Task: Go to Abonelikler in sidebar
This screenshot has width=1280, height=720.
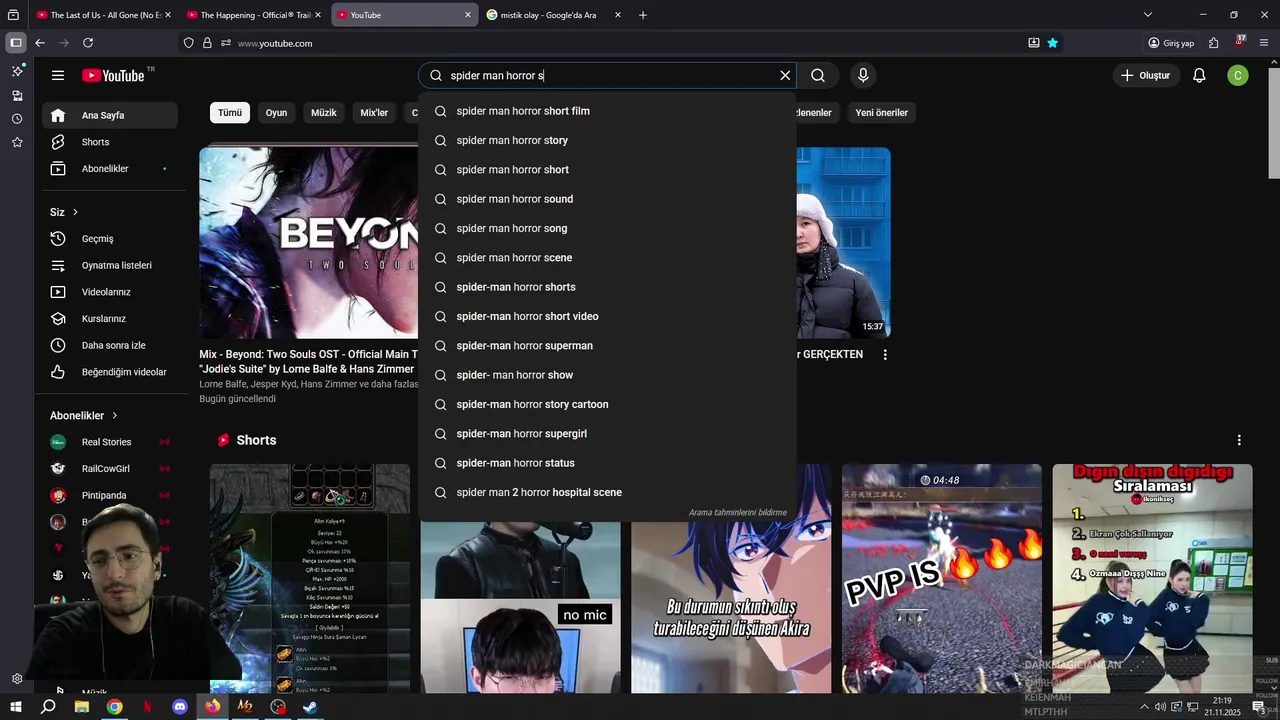Action: (x=110, y=168)
